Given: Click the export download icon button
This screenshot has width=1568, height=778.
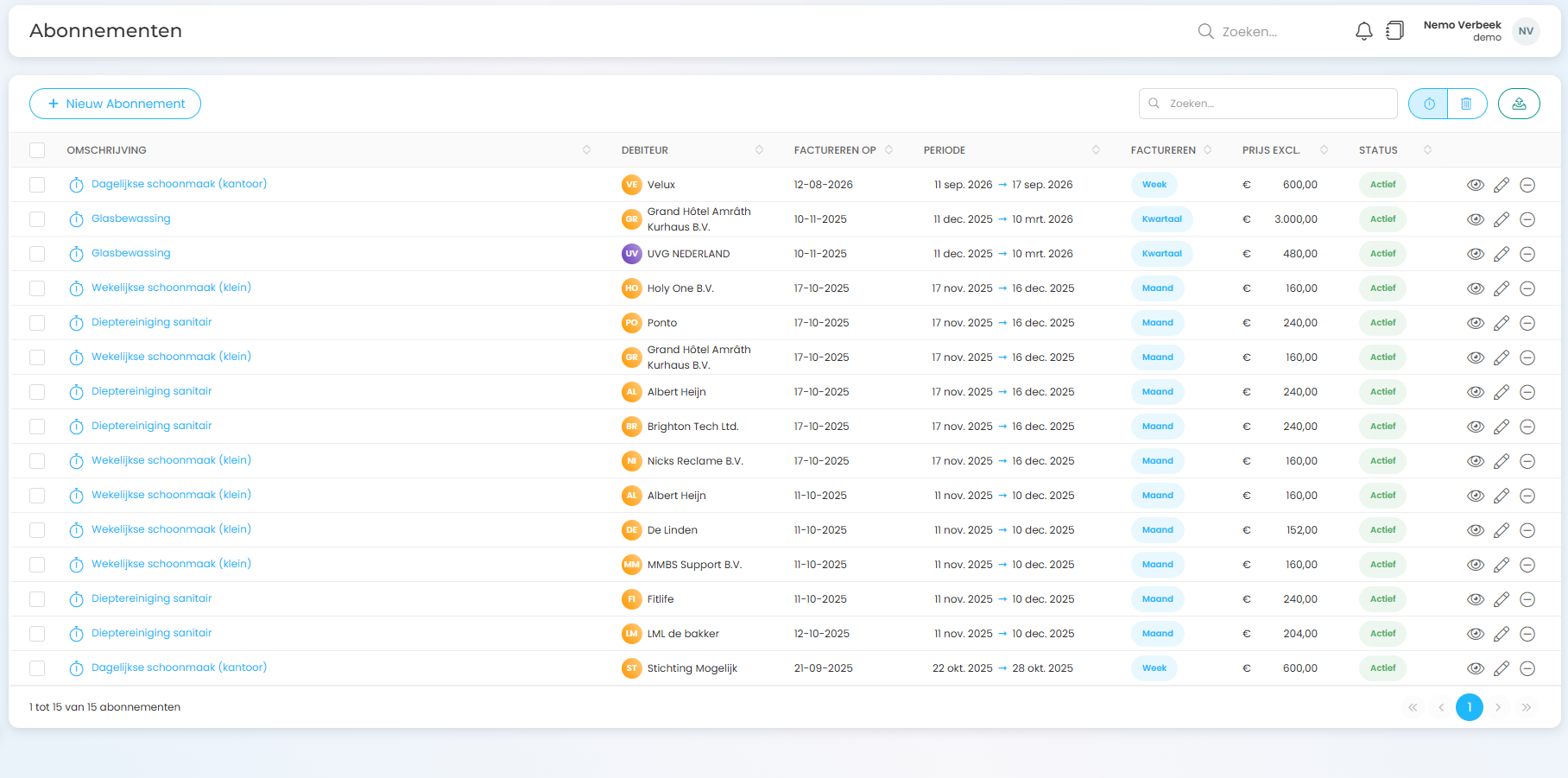Looking at the screenshot, I should click(x=1519, y=104).
